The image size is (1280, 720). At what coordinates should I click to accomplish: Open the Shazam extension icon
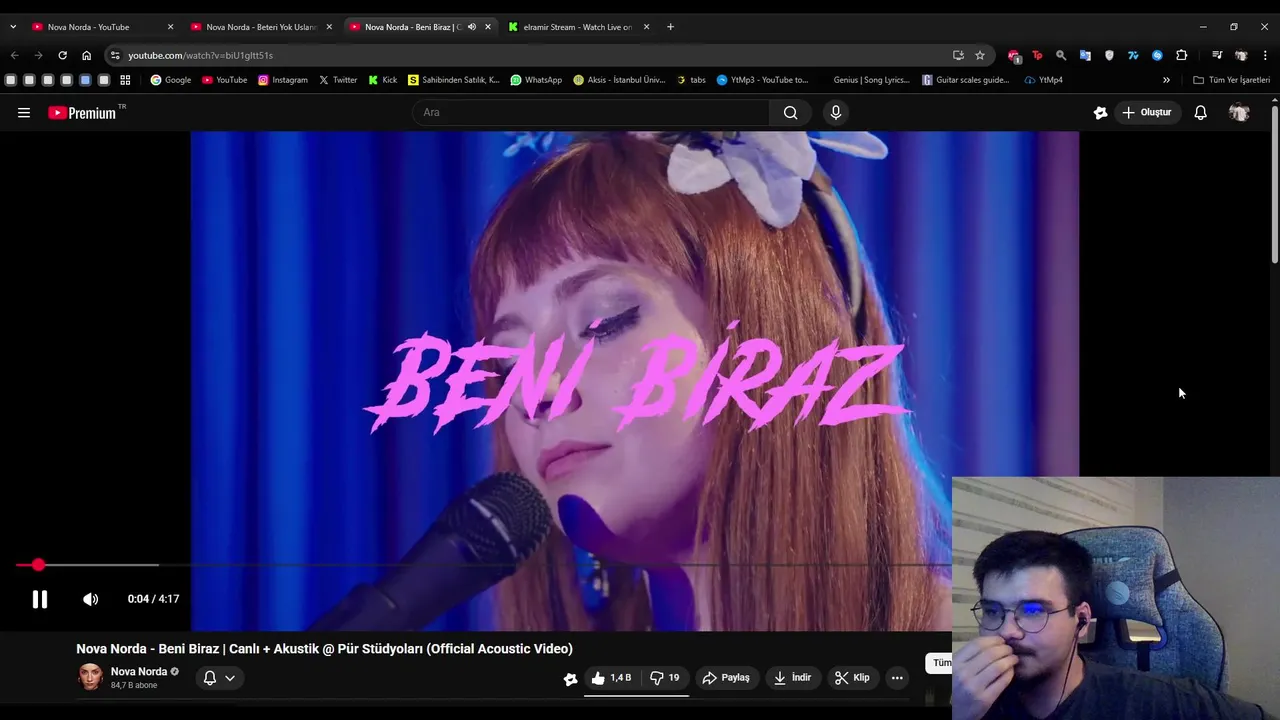[x=1157, y=55]
